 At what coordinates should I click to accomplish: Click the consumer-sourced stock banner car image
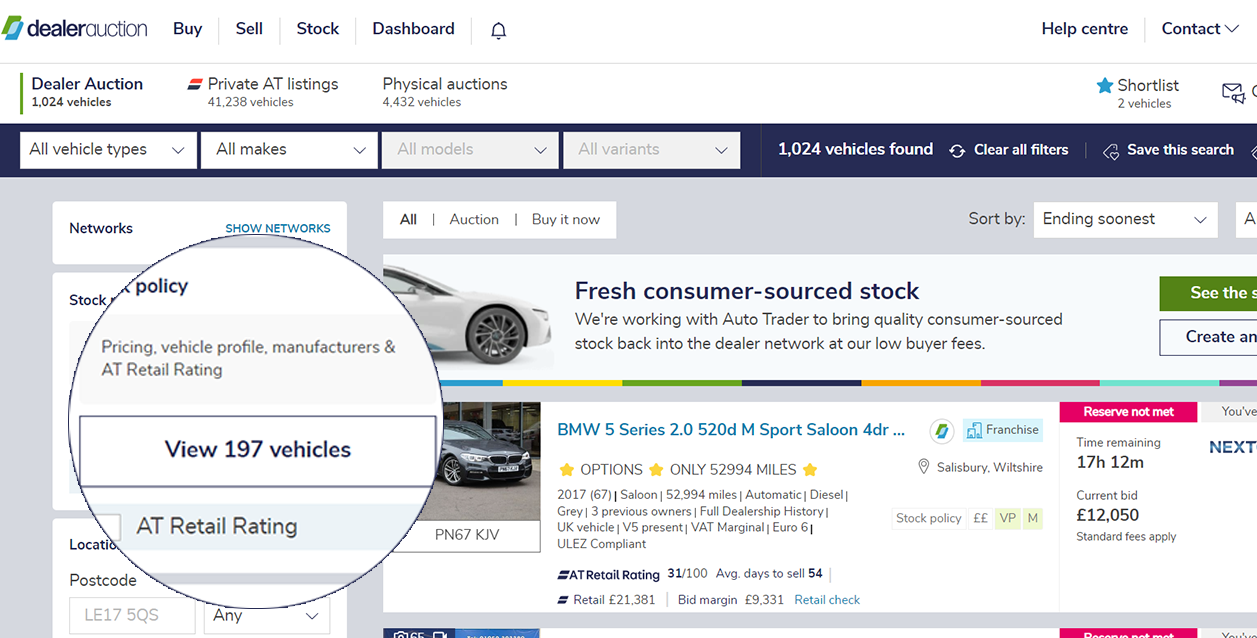click(468, 317)
